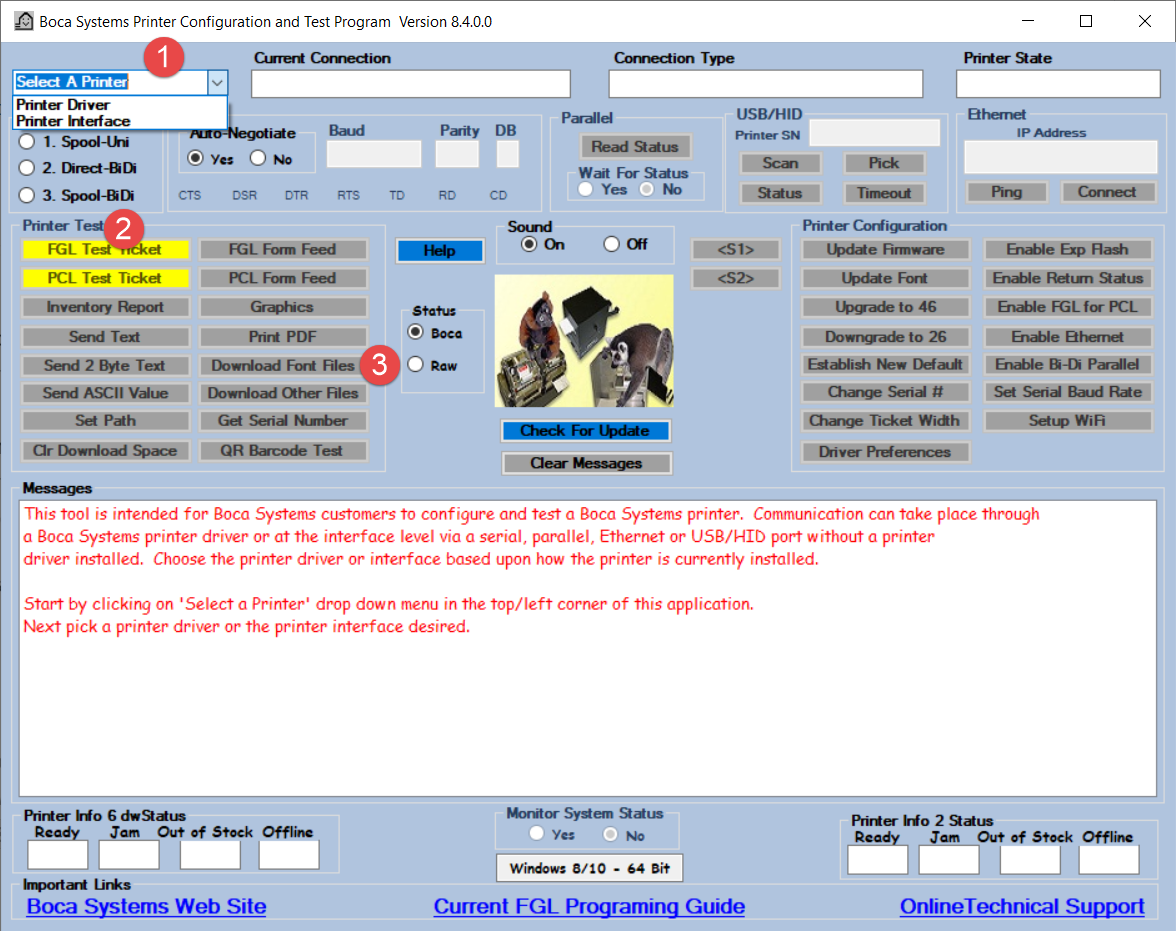Choose Printer Driver from the dropdown list
The width and height of the screenshot is (1176, 931).
pyautogui.click(x=63, y=104)
